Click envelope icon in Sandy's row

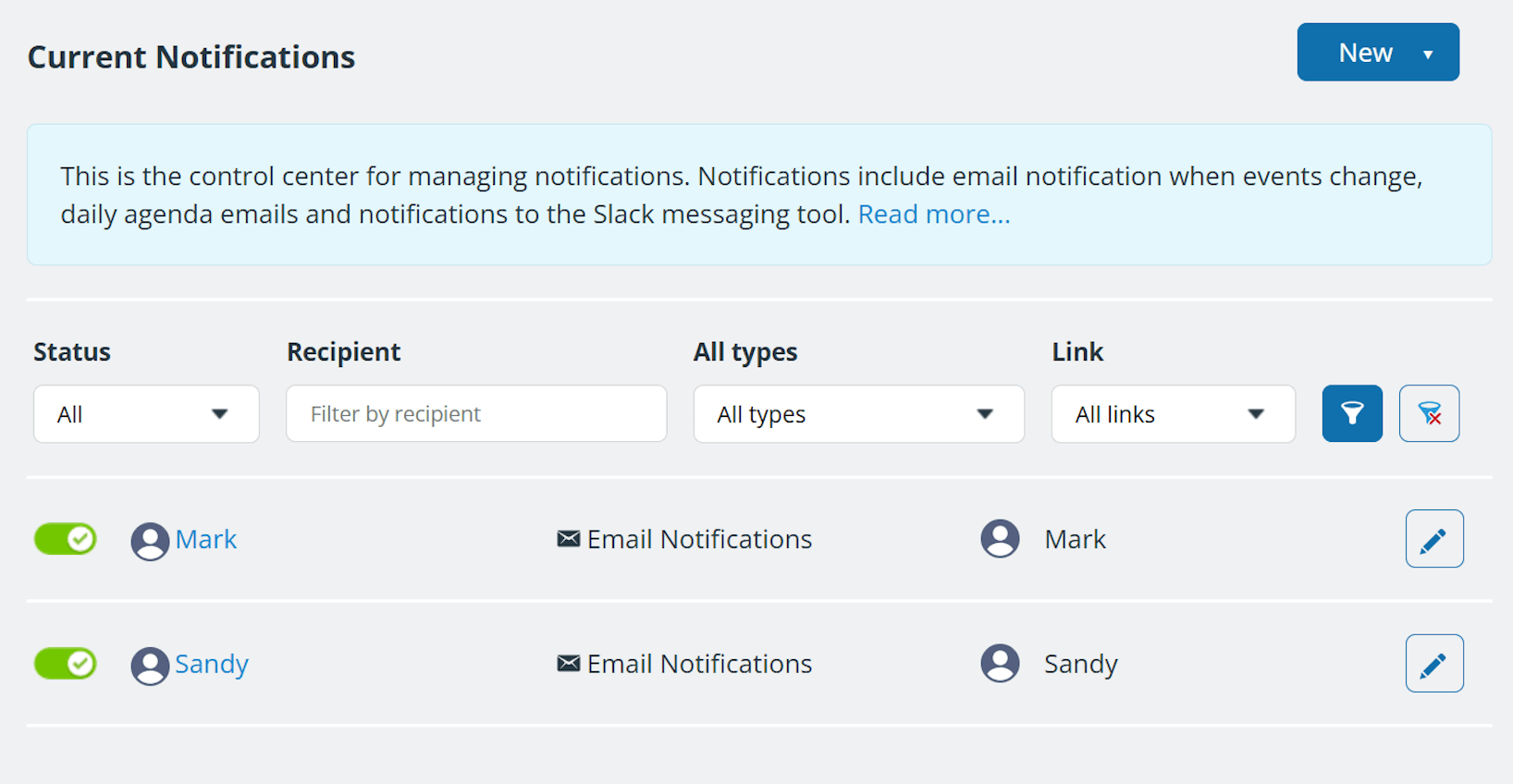click(568, 664)
